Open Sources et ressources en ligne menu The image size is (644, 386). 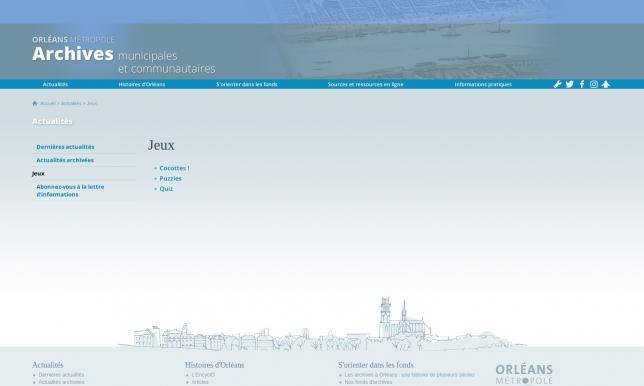[366, 85]
